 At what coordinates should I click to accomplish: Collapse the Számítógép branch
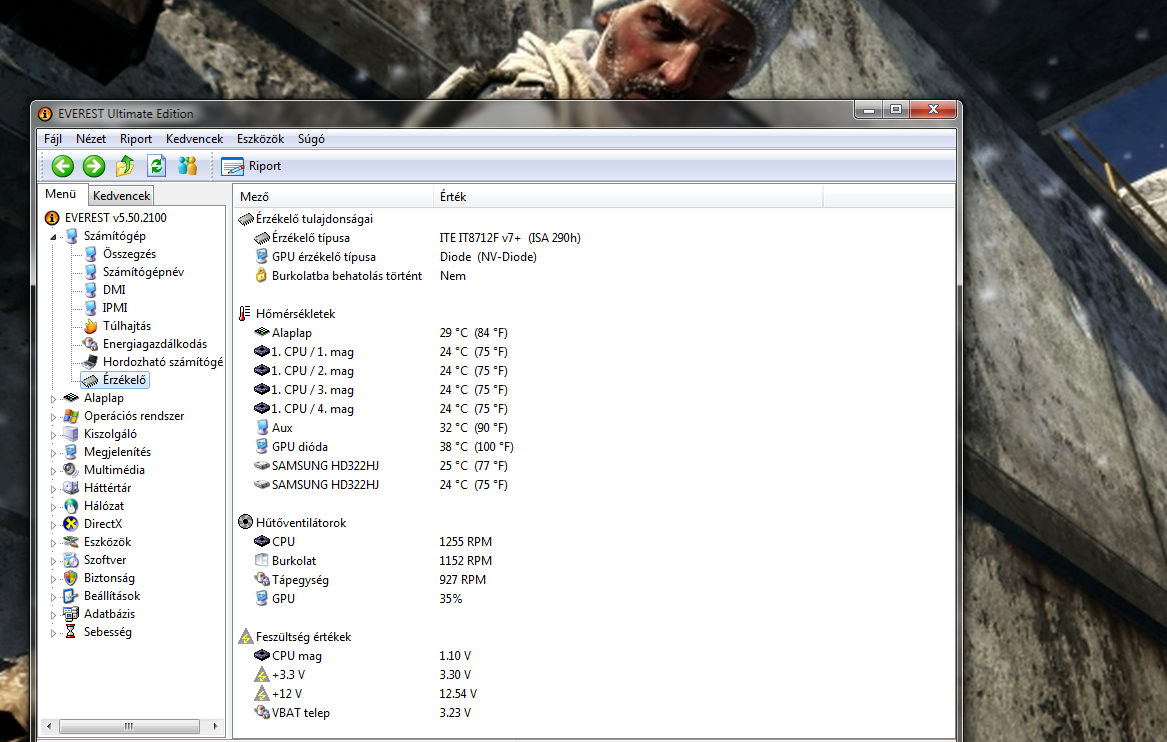tap(53, 237)
